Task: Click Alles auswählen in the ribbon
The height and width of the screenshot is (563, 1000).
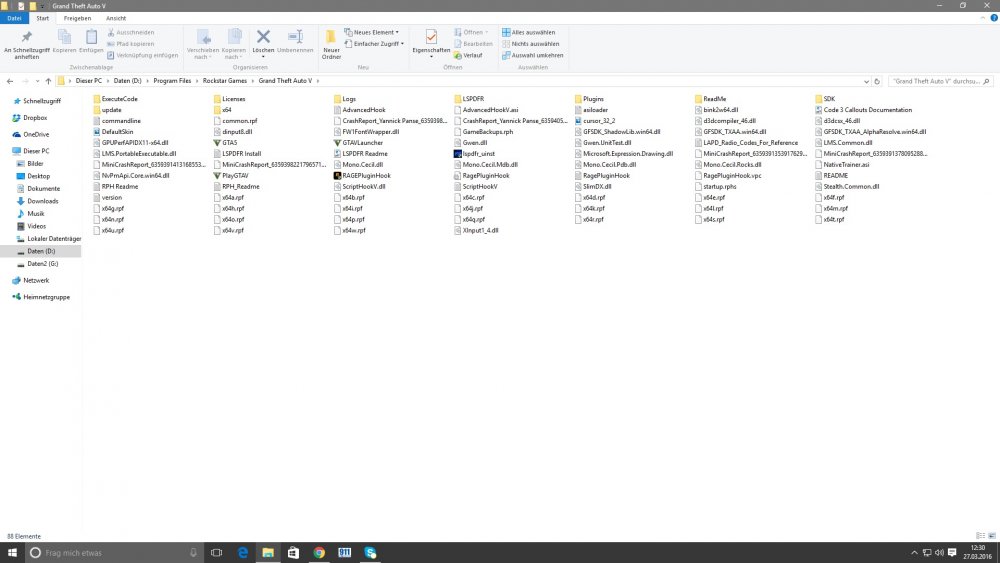Action: [533, 32]
